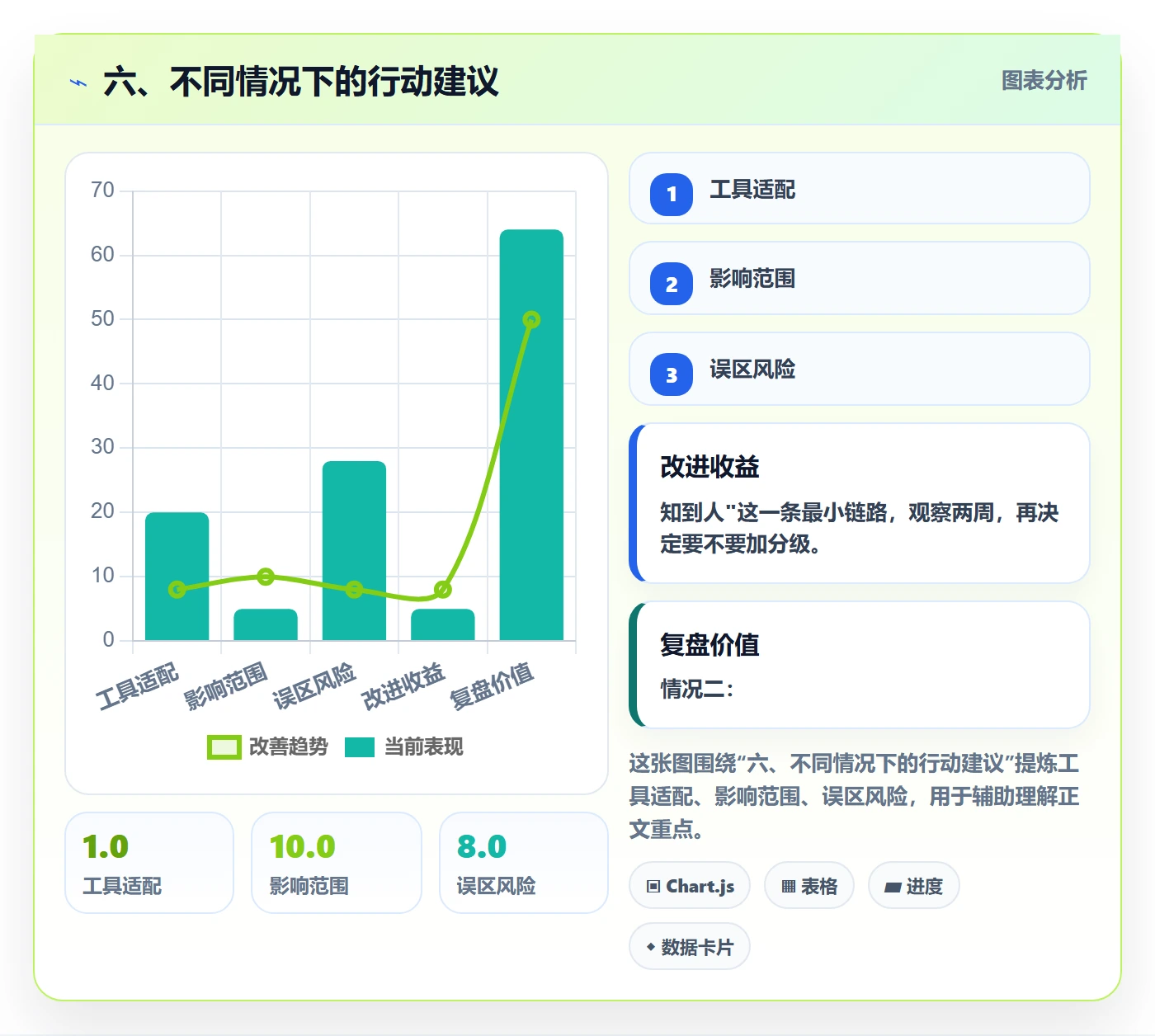Click the 10.0 影响范围 stat card
Screen dimensions: 1155x1036
337,863
